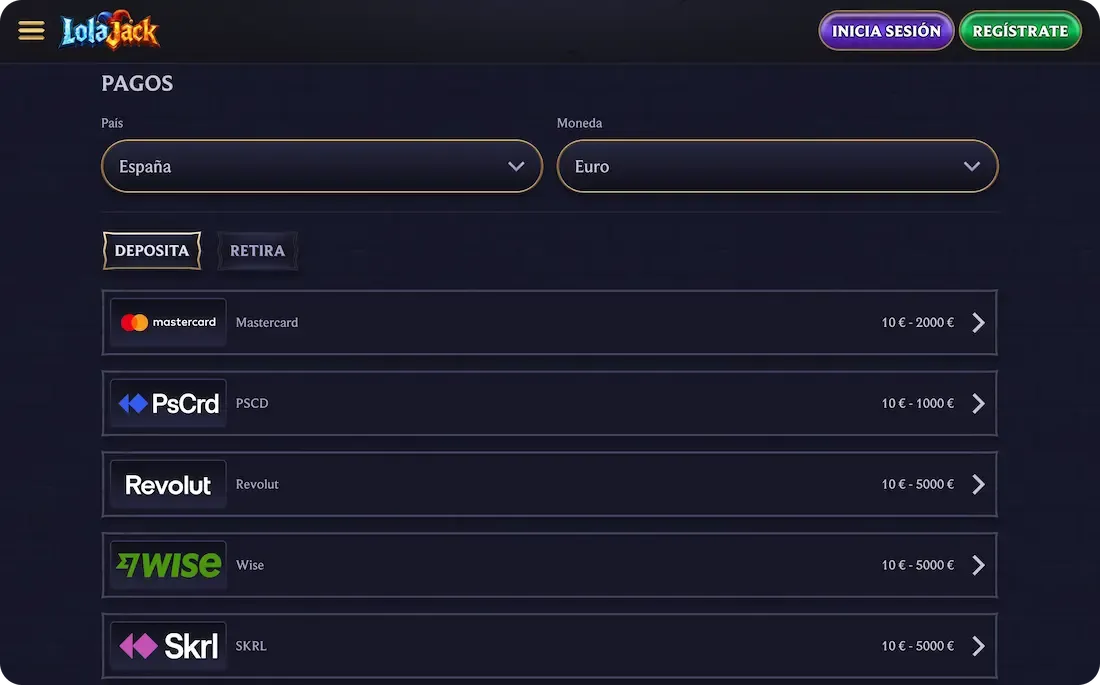Switch to the DEPOSITA tab
Screen dimensions: 1100x685
151,250
